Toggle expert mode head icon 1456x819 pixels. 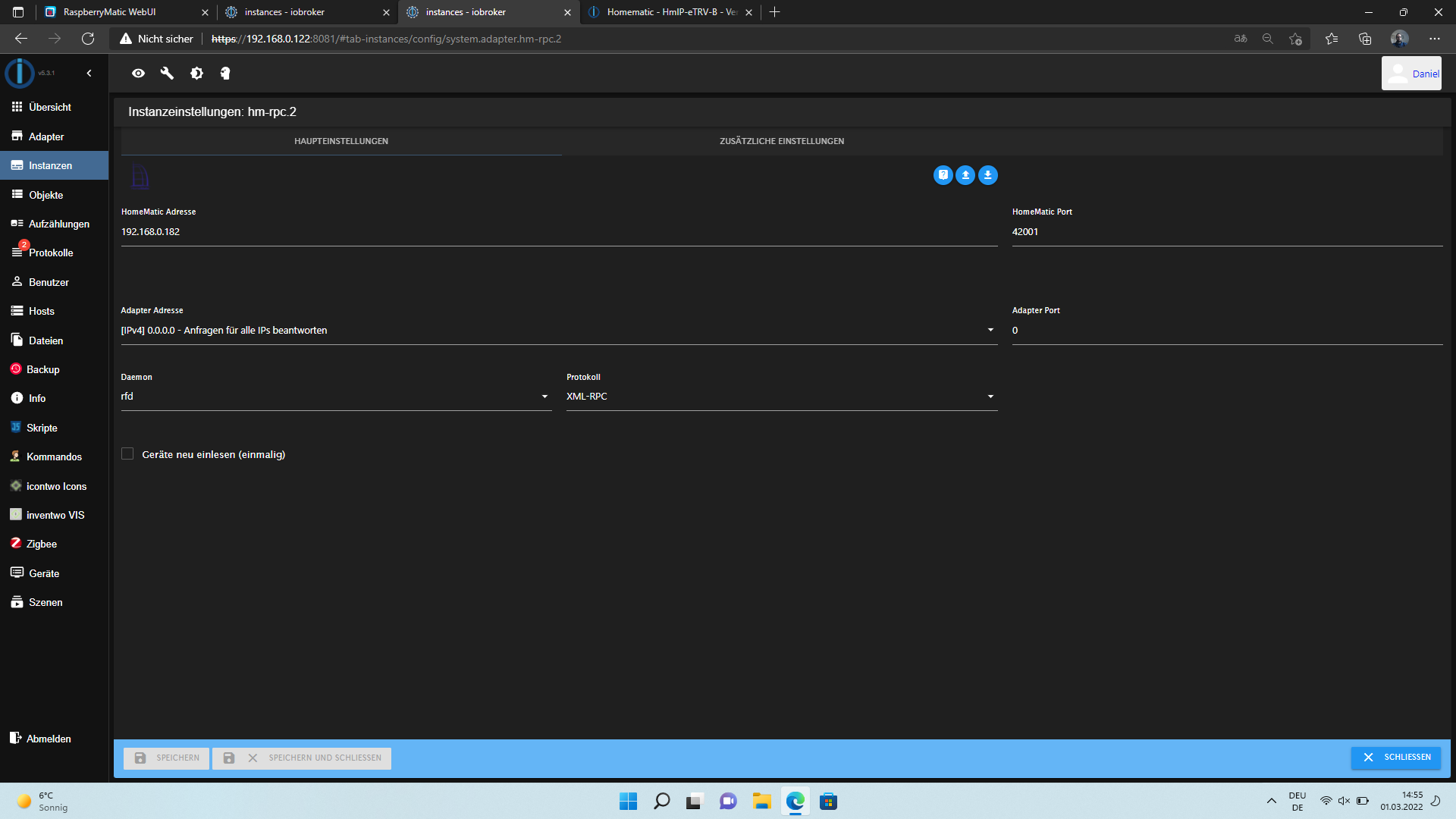click(x=225, y=74)
